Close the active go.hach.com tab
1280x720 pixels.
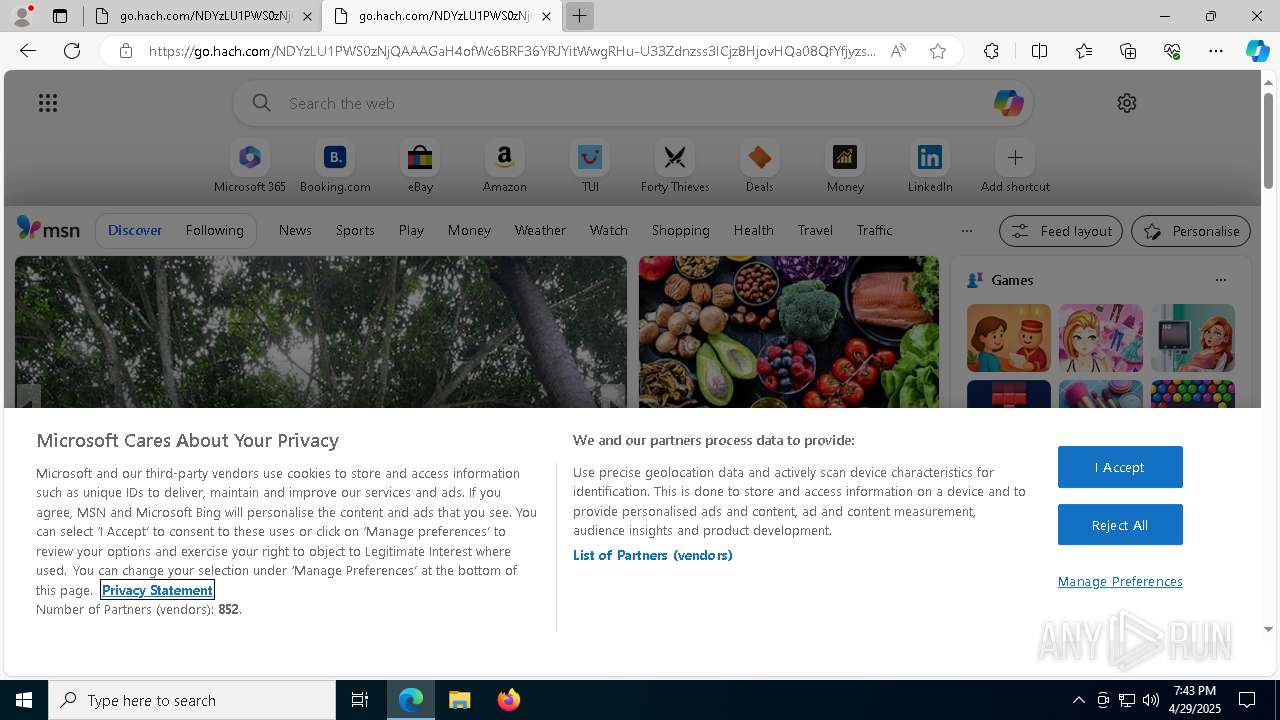tap(546, 16)
